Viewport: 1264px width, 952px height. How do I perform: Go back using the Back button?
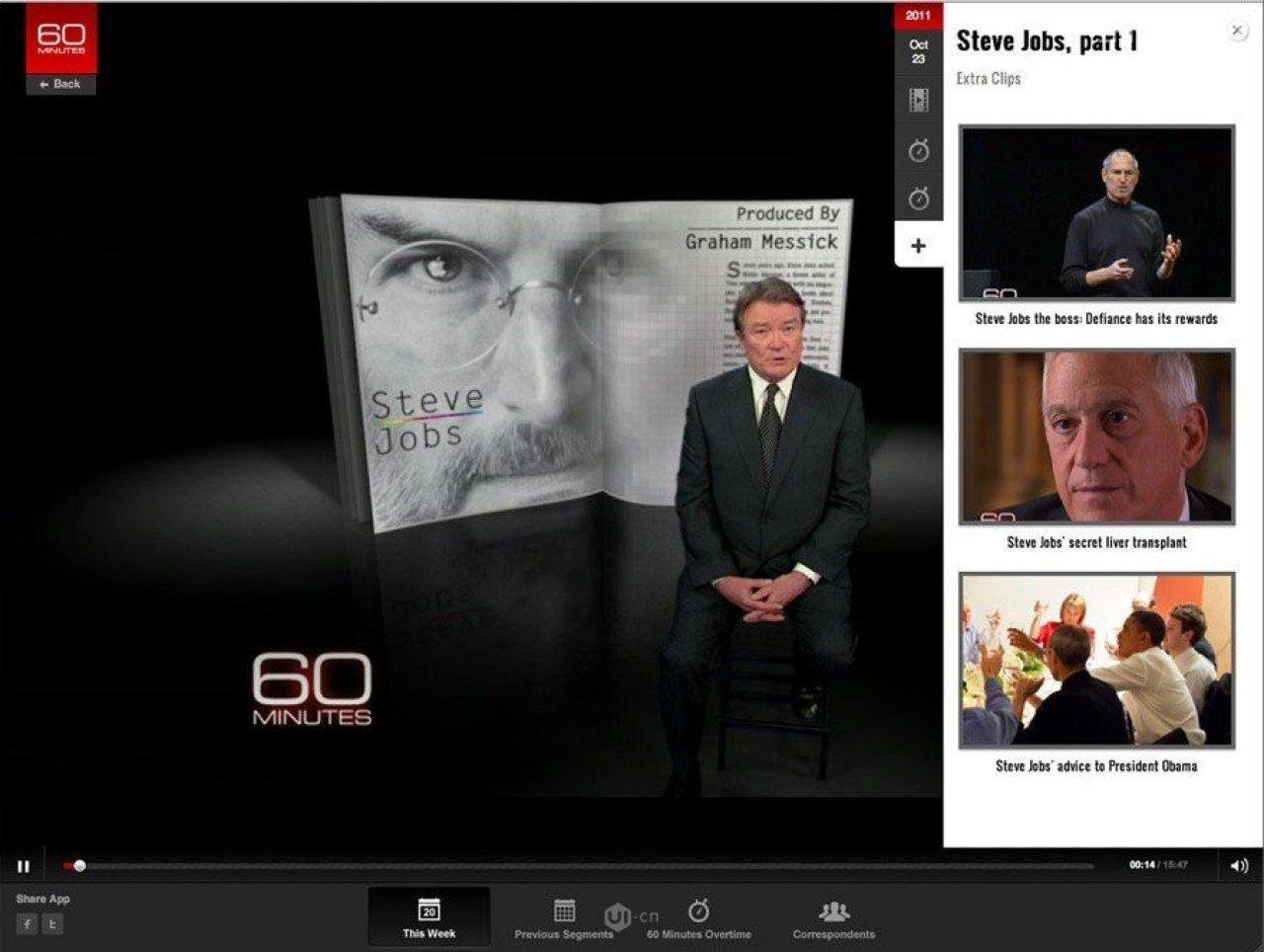[61, 84]
